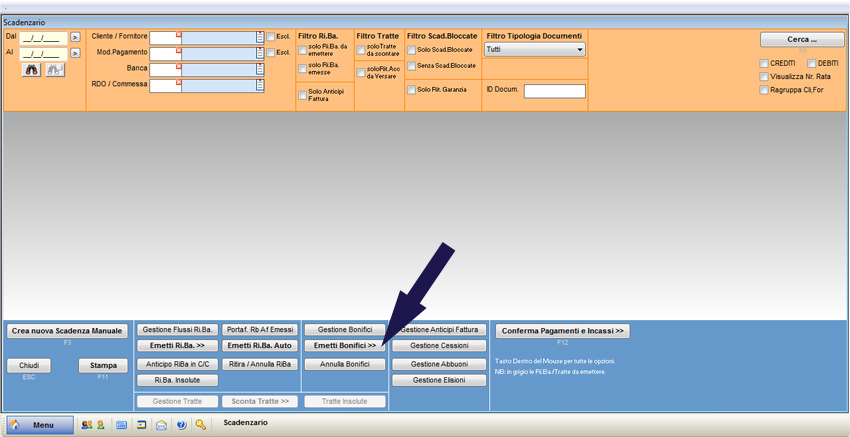This screenshot has height=437, width=850.
Task: Open the envelope mail icon
Action: (161, 425)
